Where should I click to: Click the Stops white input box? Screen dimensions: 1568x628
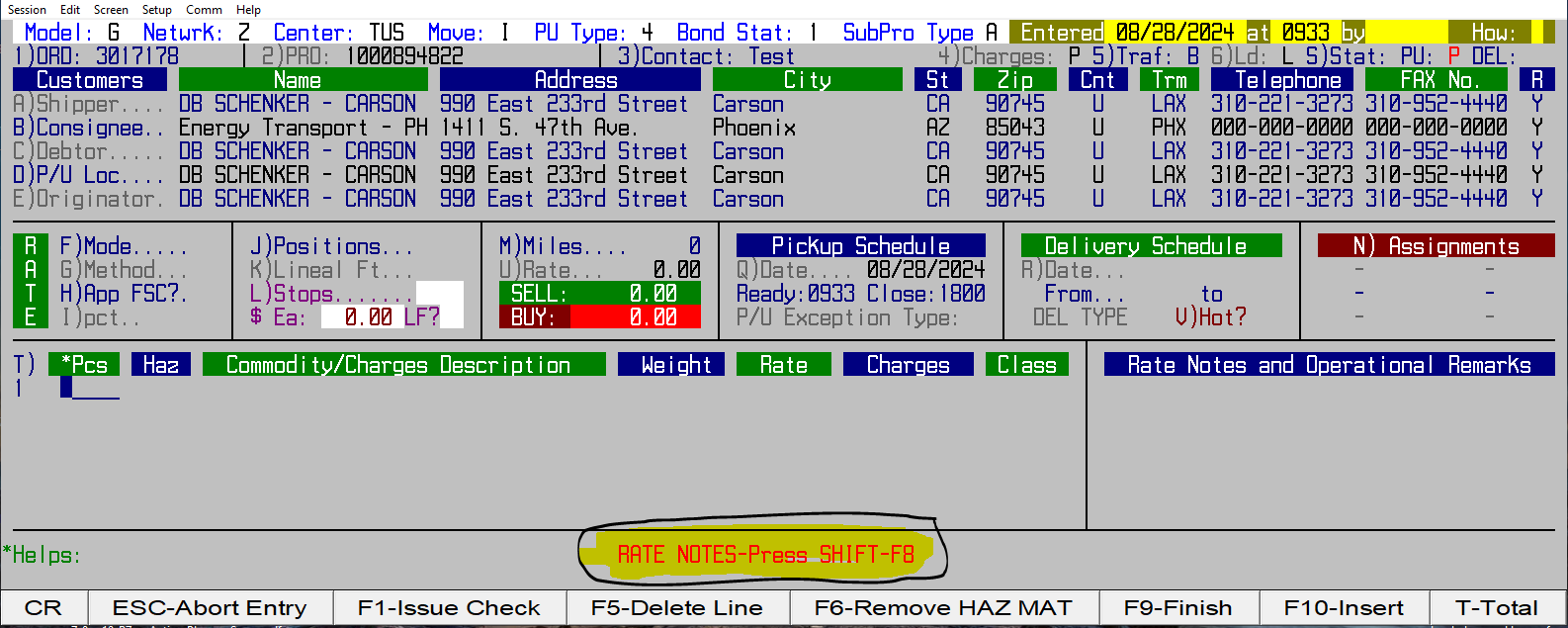[x=439, y=294]
